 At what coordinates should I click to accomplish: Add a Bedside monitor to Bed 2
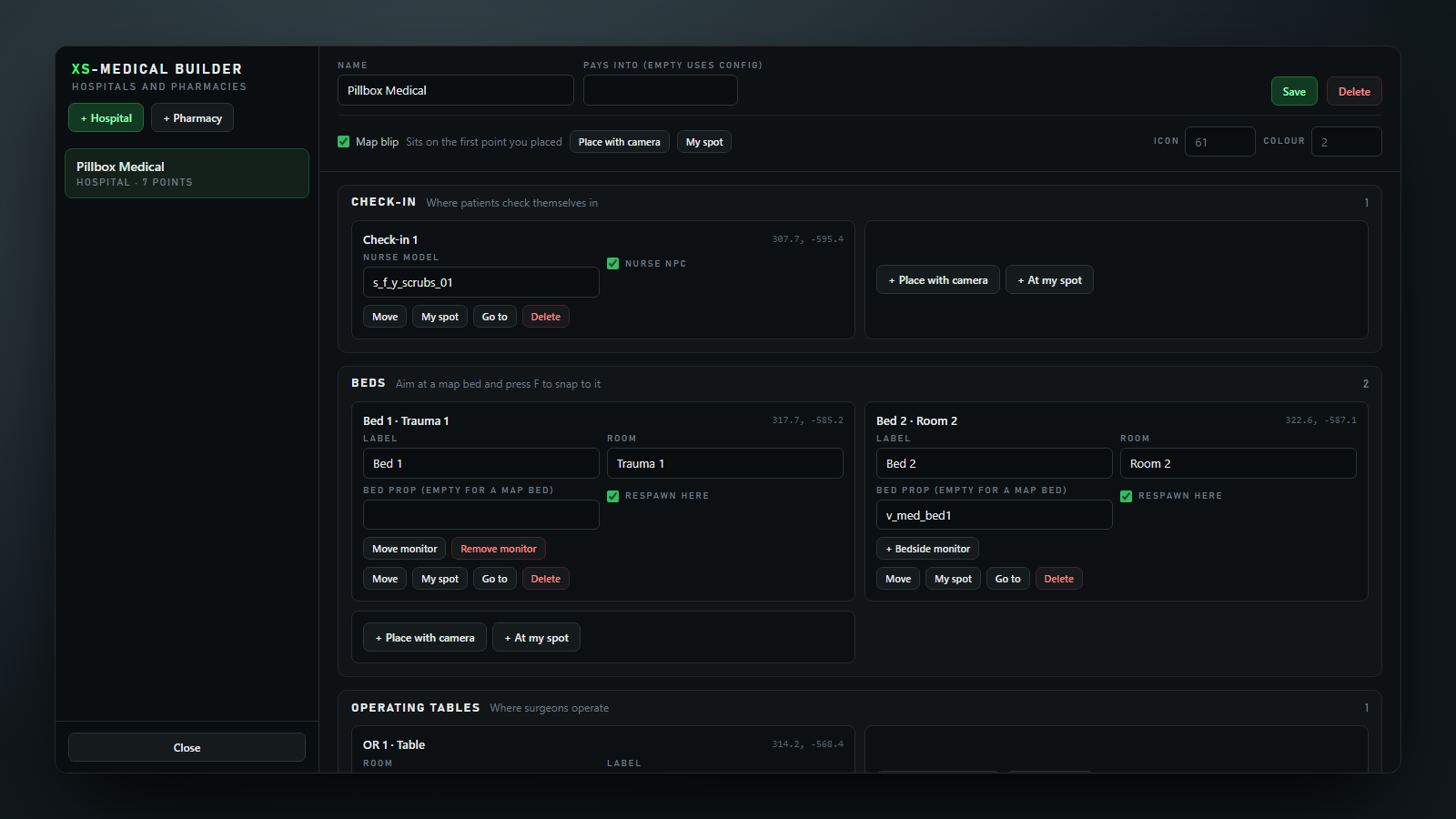[927, 549]
